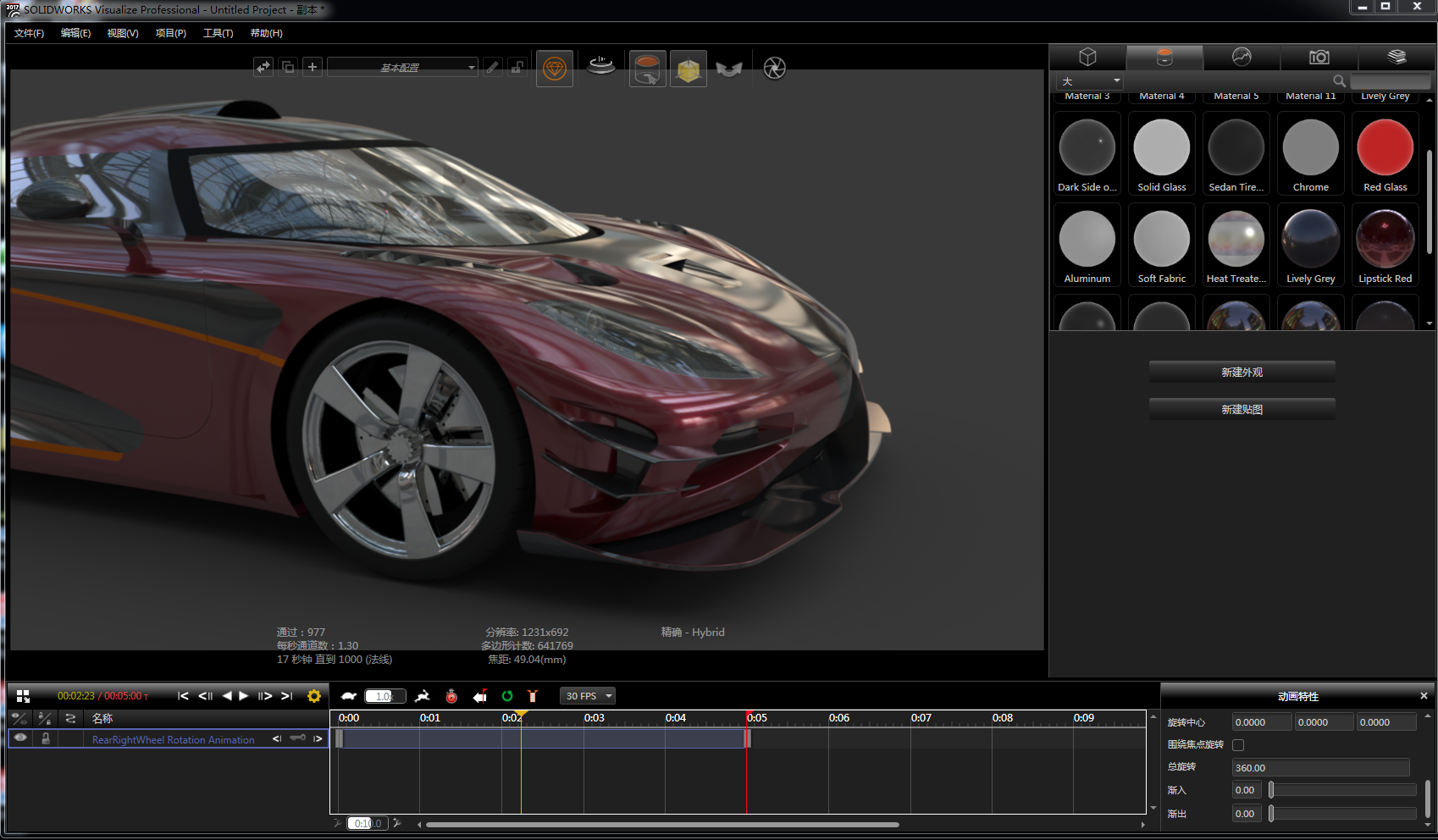Enable the 围绕焦点旋转 checkbox
This screenshot has height=840, width=1438.
pos(1239,744)
